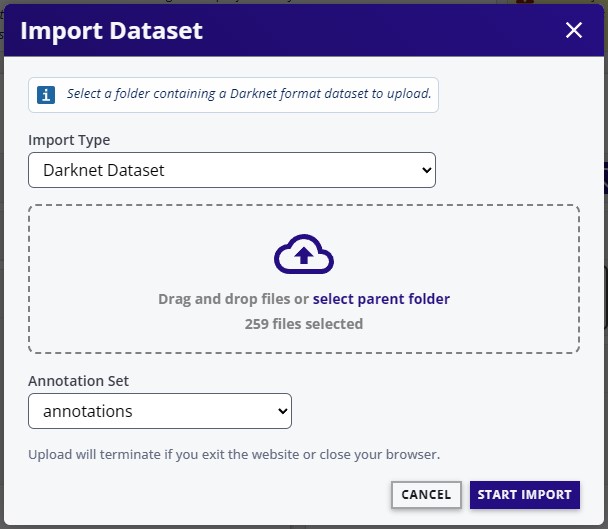Open the Annotation Set dropdown
Viewport: 608px width, 529px height.
point(160,411)
